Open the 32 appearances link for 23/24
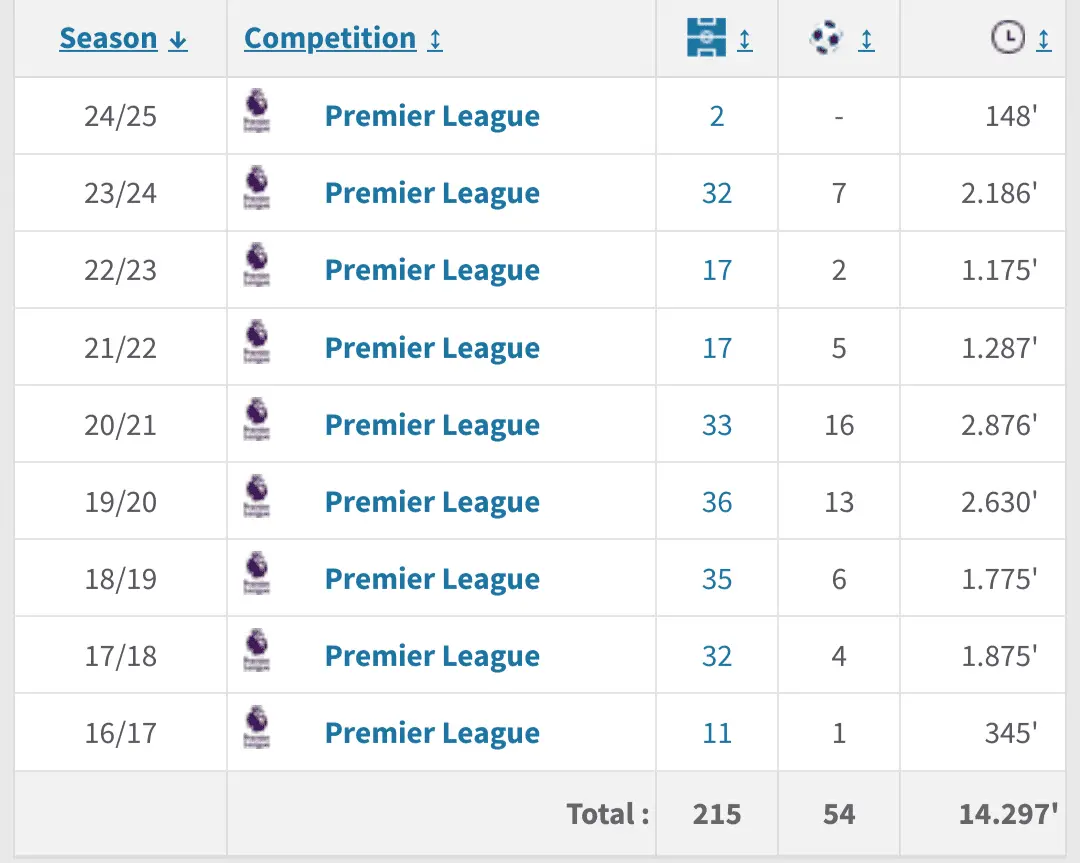 [x=717, y=193]
